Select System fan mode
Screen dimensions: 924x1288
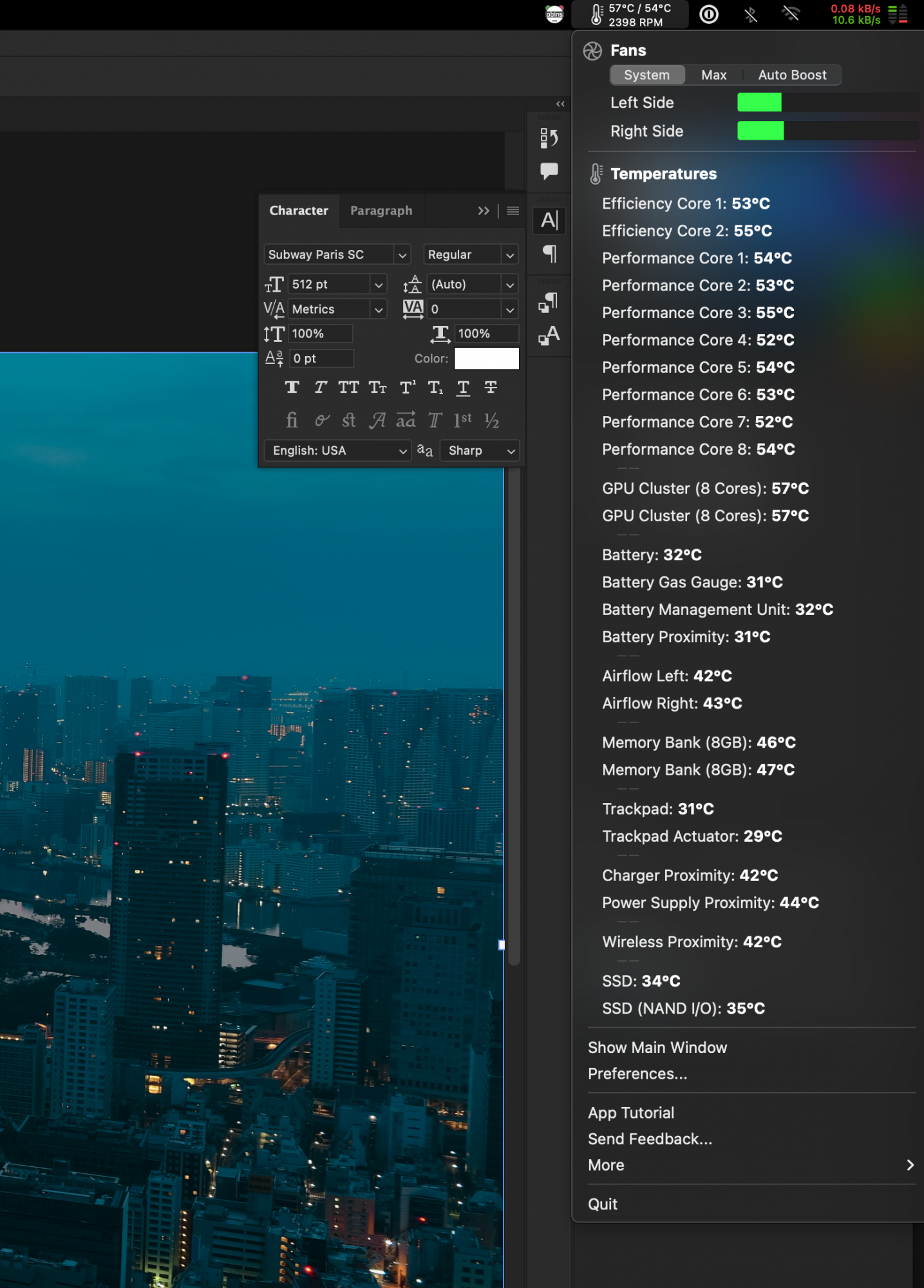[647, 75]
